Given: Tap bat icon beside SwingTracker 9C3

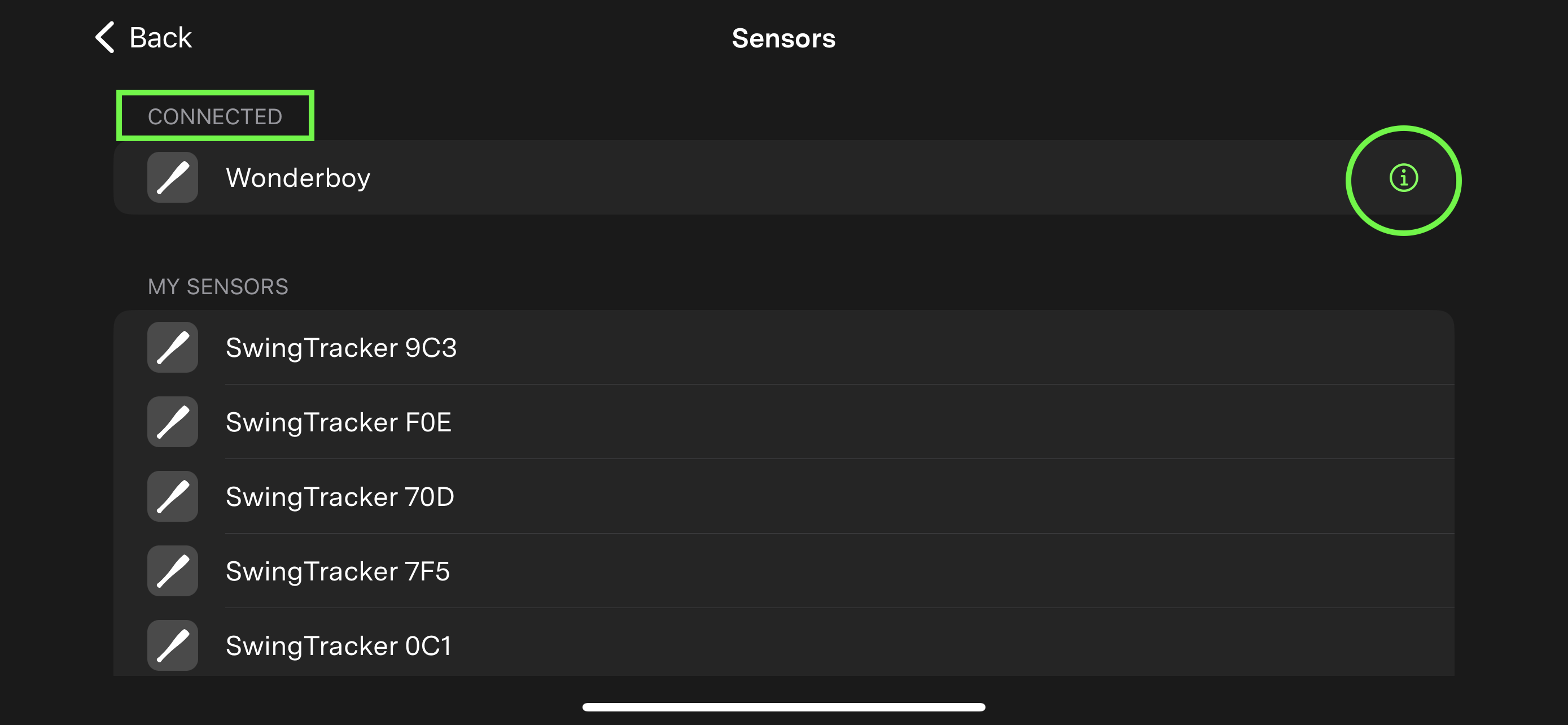Looking at the screenshot, I should pos(172,347).
